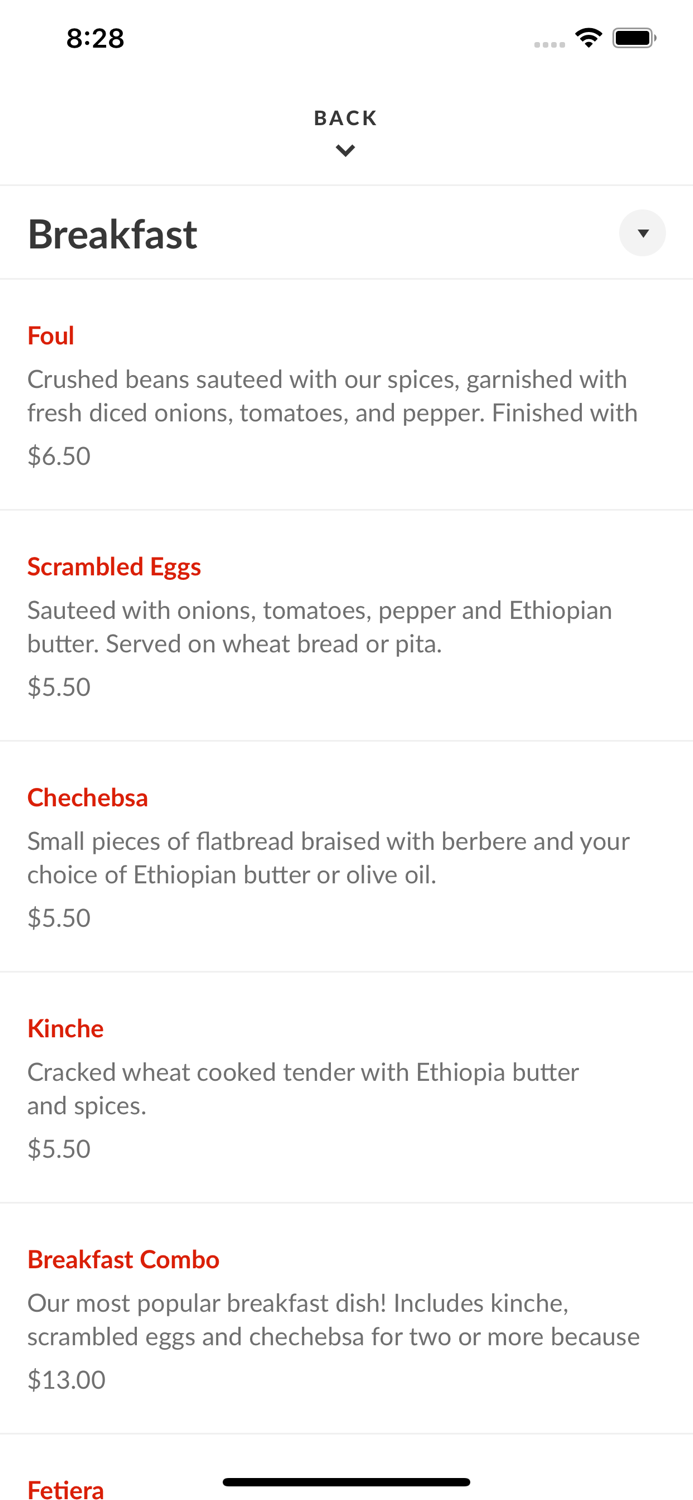Tap the cellular signal dots icon

pos(549,44)
